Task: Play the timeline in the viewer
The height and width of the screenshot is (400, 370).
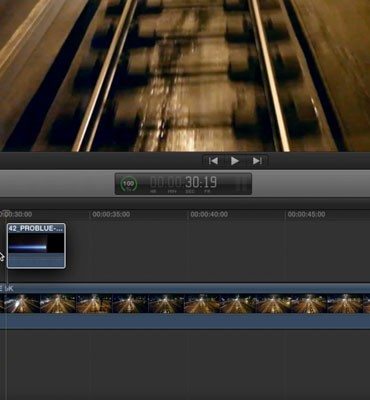Action: coord(235,161)
